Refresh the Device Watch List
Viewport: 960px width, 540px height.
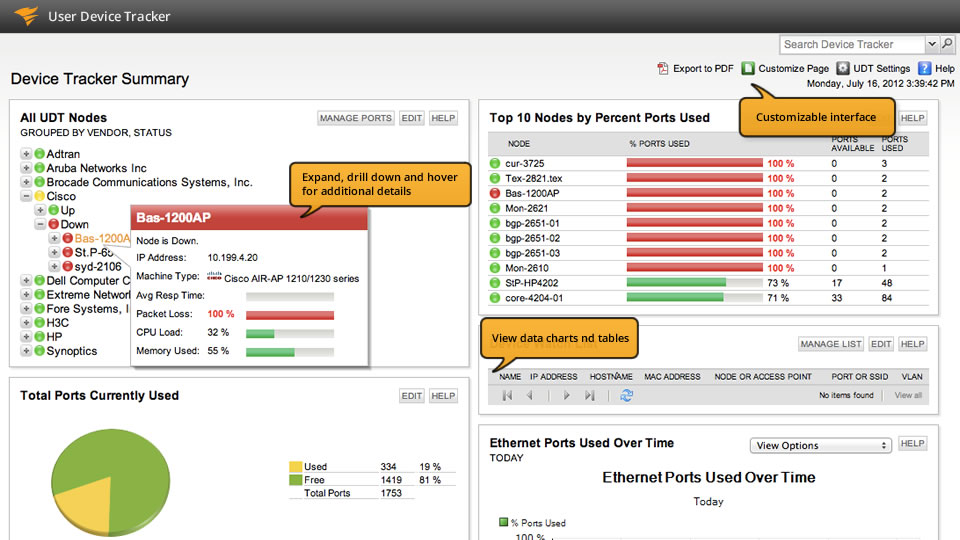pos(626,396)
